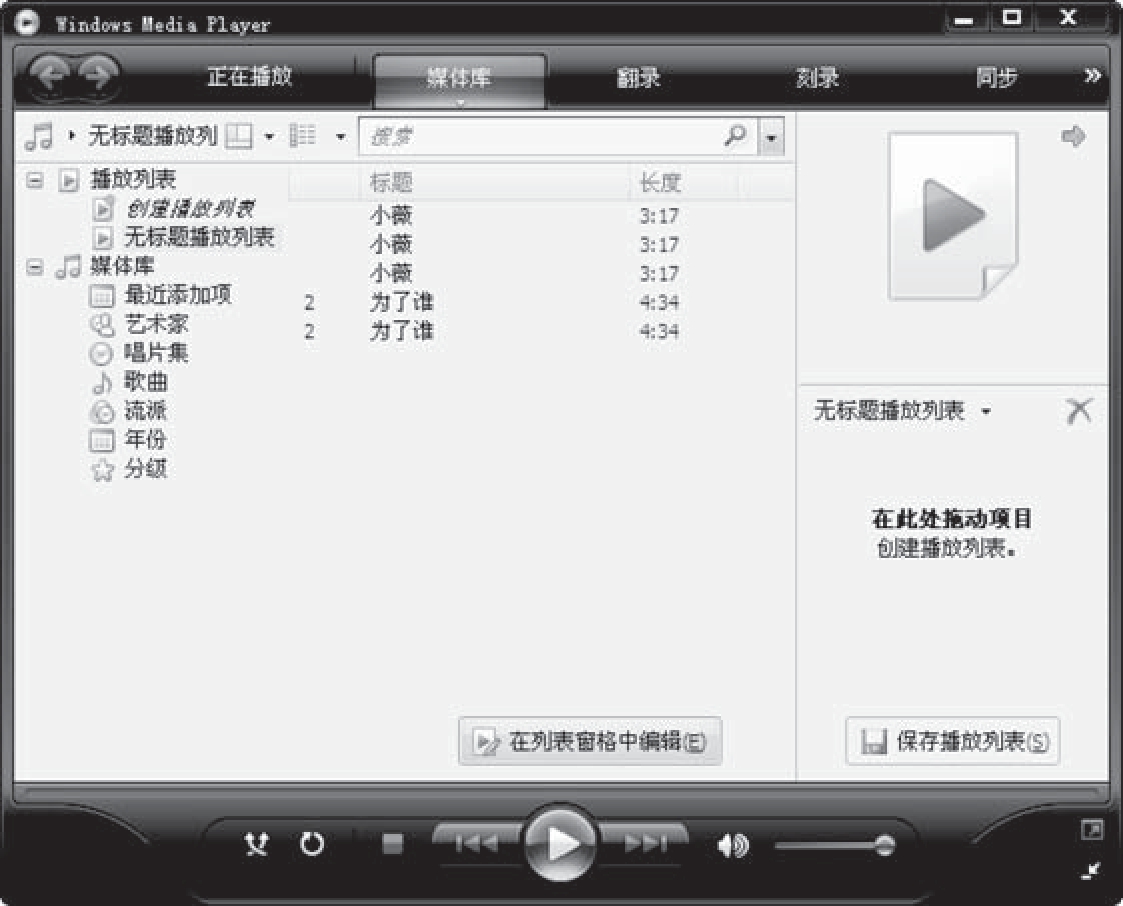Open 流派 view in the library
Viewport: 1123px width, 906px height.
tap(145, 410)
